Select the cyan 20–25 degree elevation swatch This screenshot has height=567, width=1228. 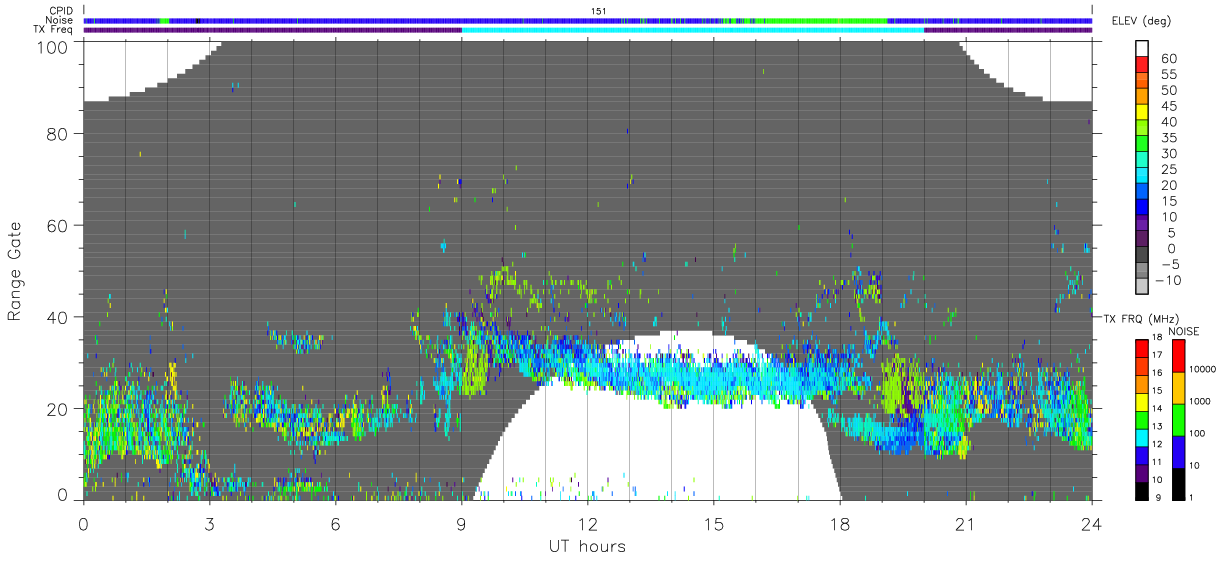[x=1143, y=177]
